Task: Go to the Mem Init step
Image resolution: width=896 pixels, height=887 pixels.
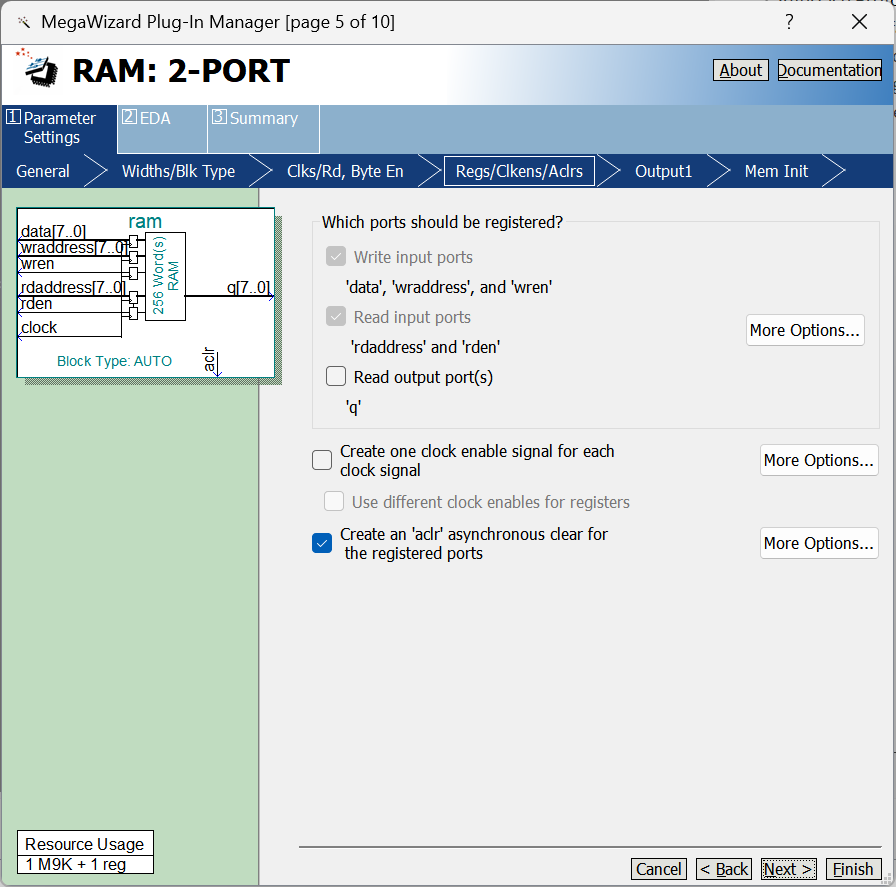Action: [x=776, y=171]
